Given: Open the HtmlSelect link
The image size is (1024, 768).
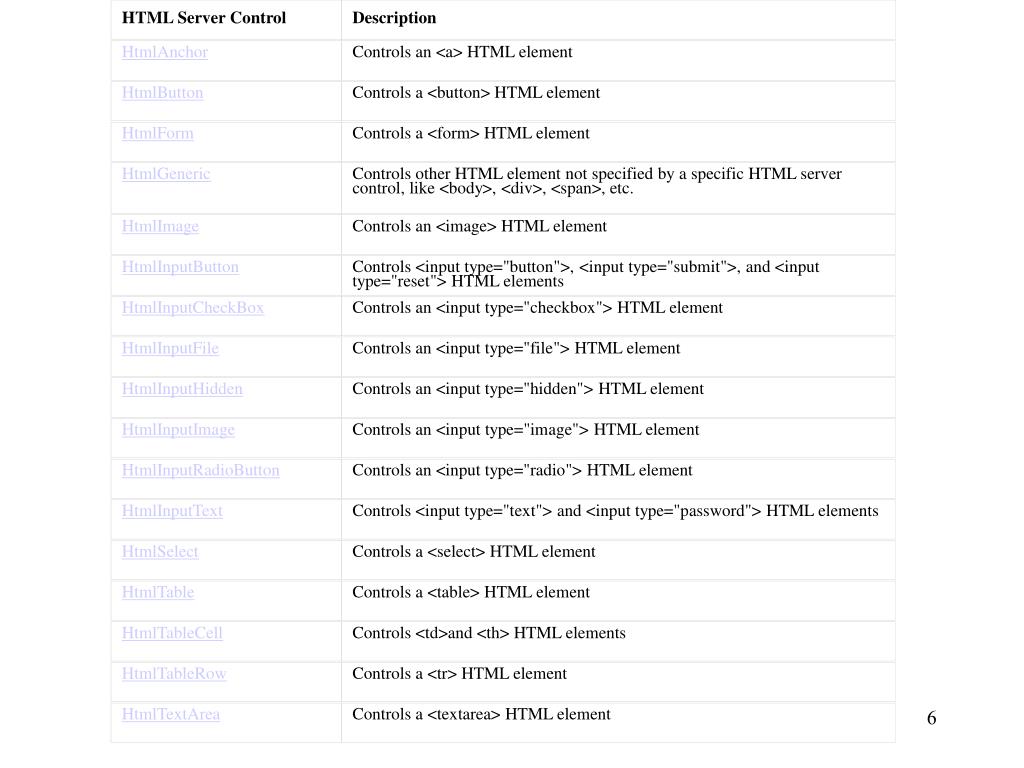Looking at the screenshot, I should [x=160, y=552].
